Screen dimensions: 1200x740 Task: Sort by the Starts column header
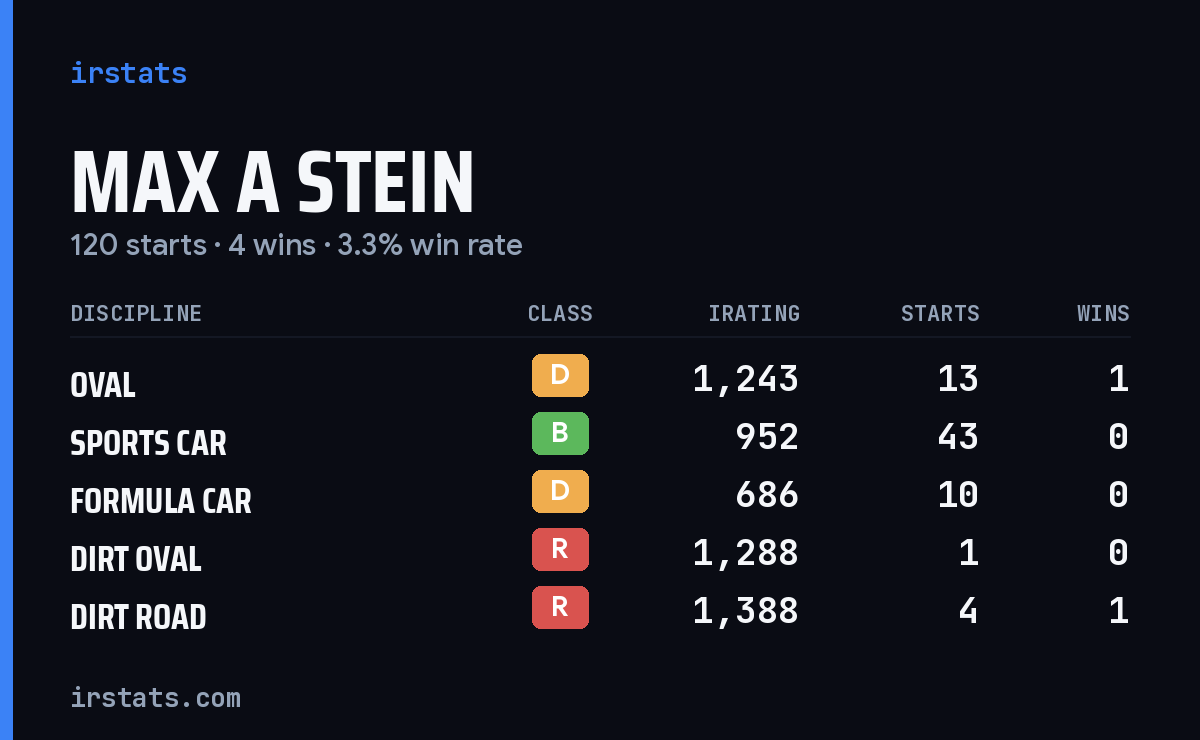coord(940,314)
